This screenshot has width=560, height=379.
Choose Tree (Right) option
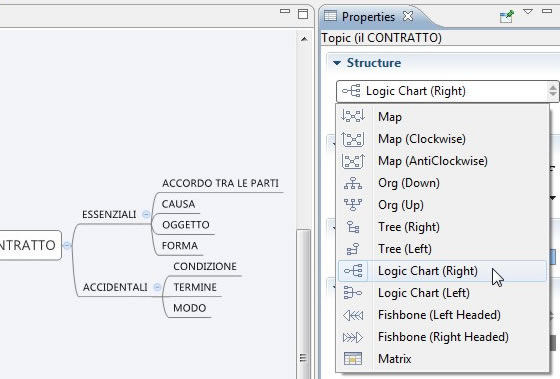[442, 227]
